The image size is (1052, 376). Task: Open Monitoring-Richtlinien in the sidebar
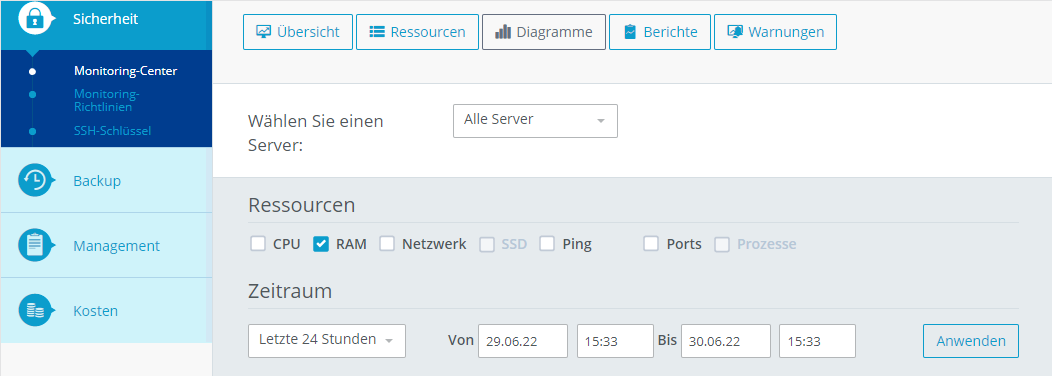coord(107,100)
